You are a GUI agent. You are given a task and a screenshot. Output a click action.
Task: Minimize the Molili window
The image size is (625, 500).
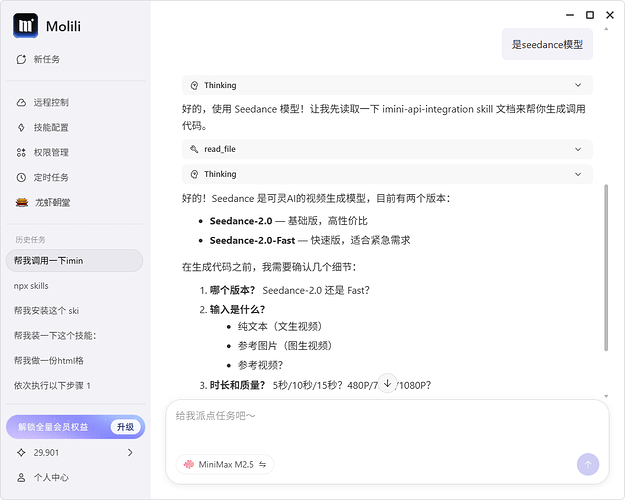(570, 15)
